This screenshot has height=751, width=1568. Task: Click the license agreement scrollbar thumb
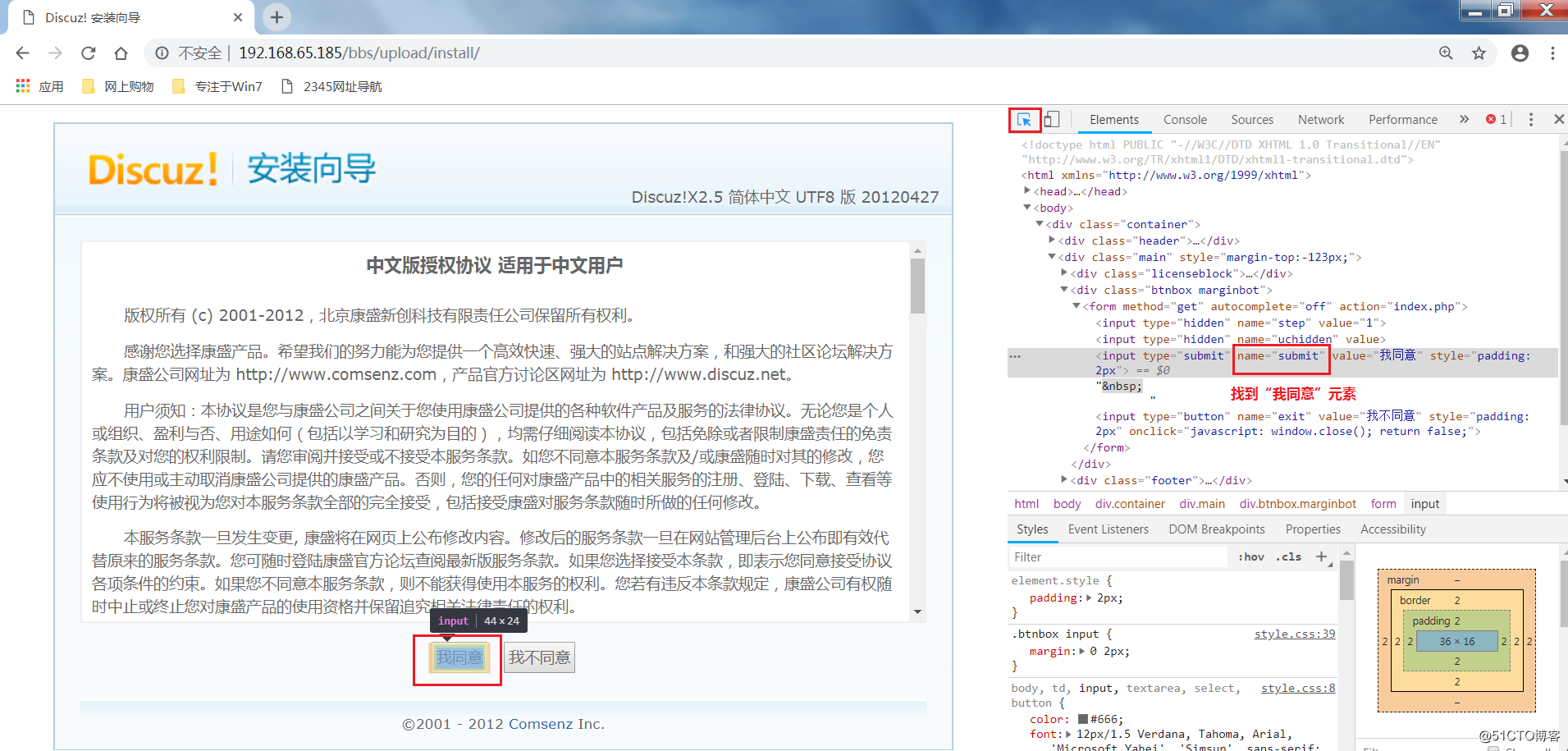[917, 286]
